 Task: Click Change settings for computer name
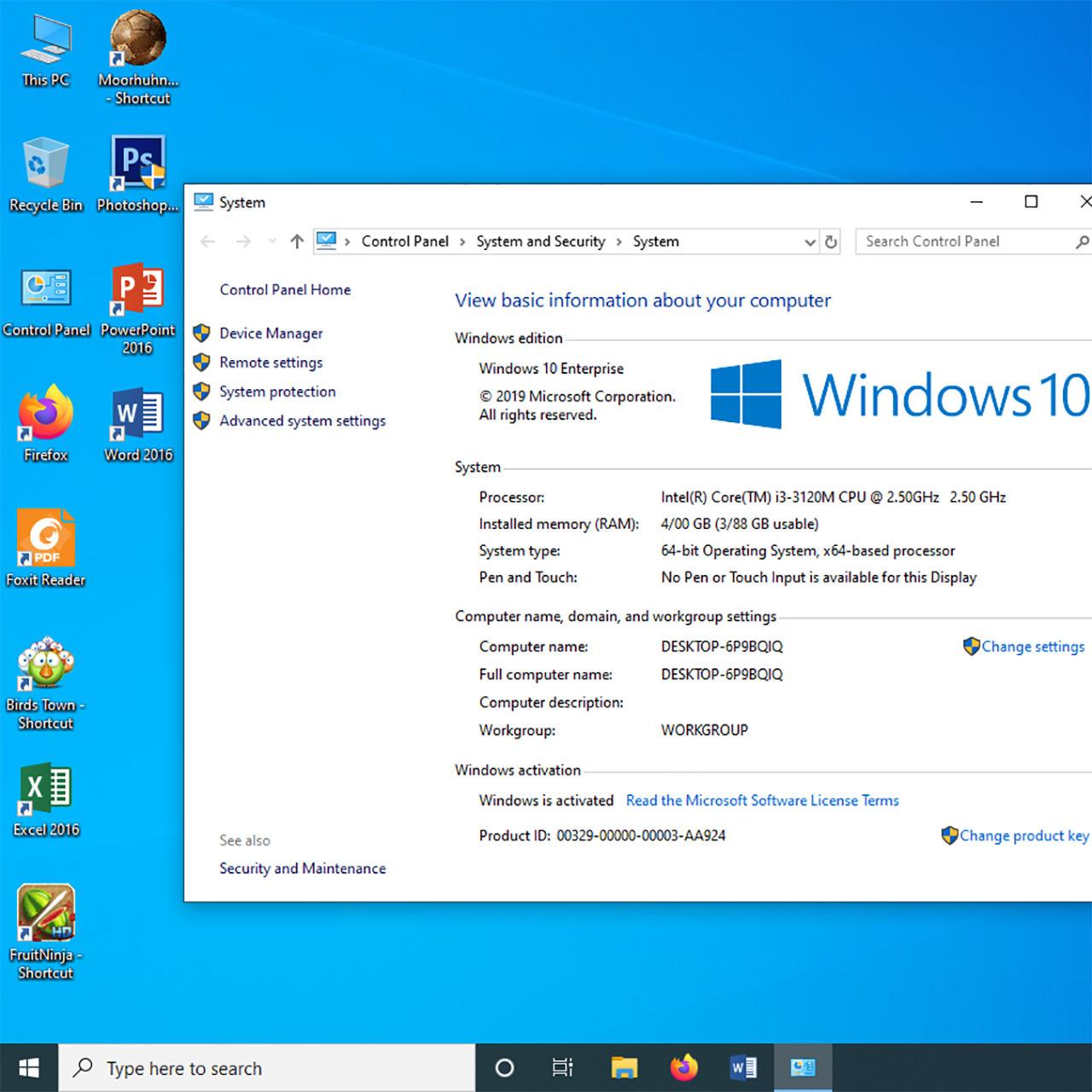(1032, 647)
